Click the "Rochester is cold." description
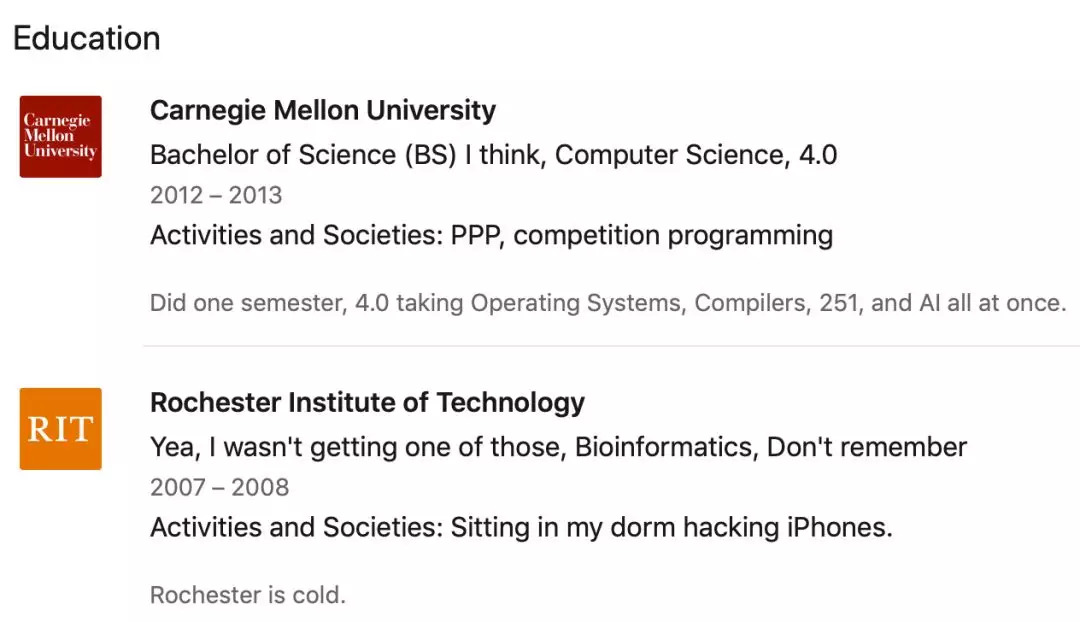1080x622 pixels. click(x=247, y=595)
